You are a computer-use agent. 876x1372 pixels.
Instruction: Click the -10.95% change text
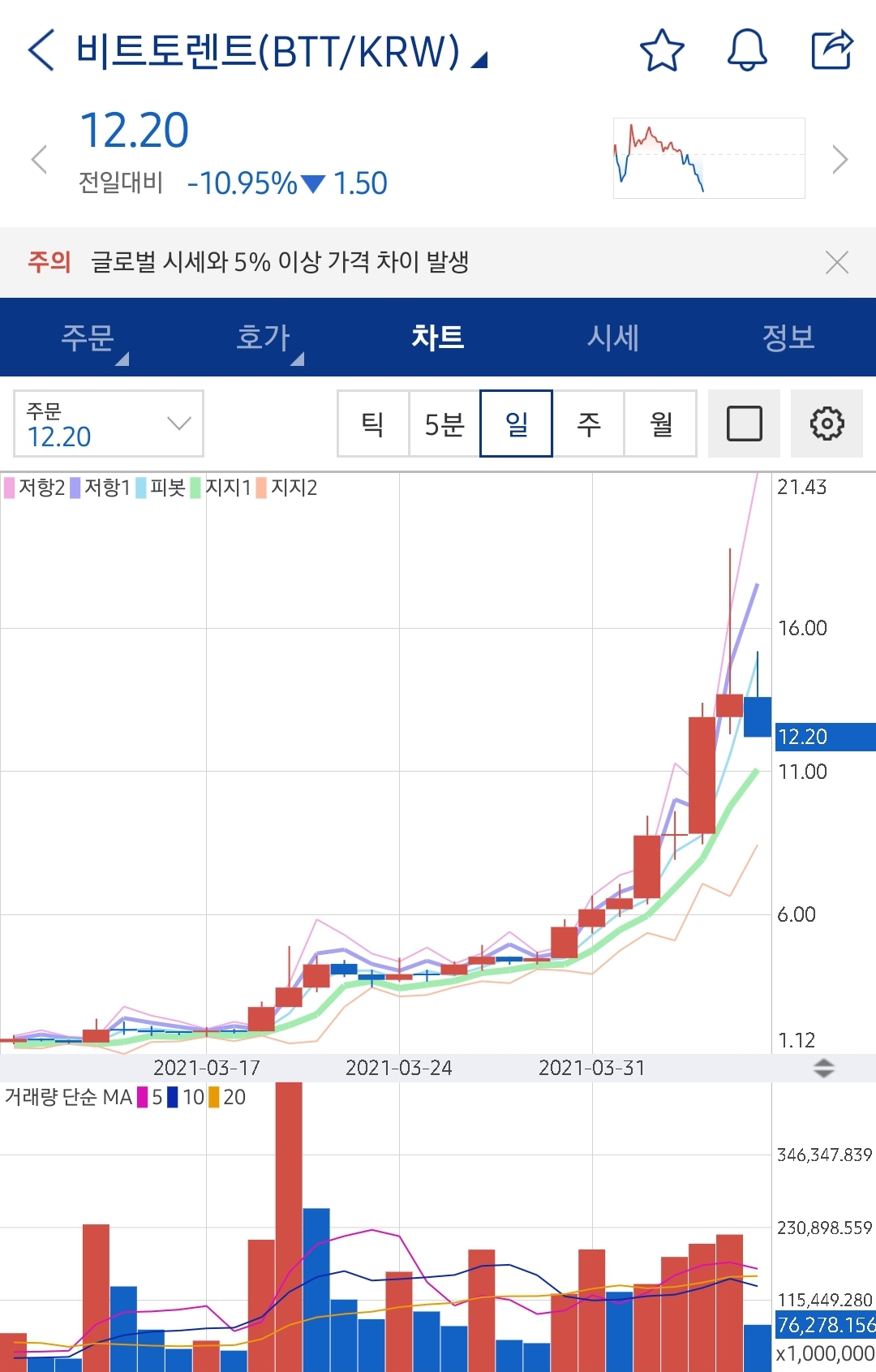[x=242, y=183]
